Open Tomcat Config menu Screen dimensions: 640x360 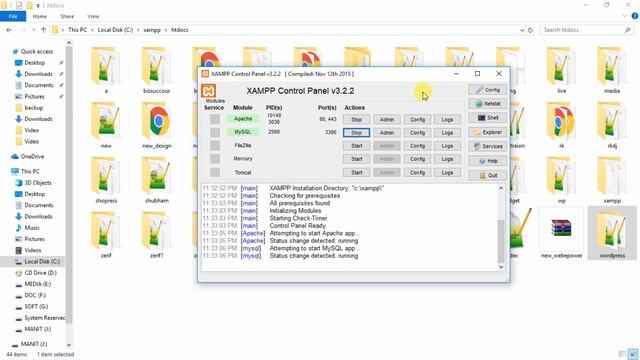click(x=417, y=172)
